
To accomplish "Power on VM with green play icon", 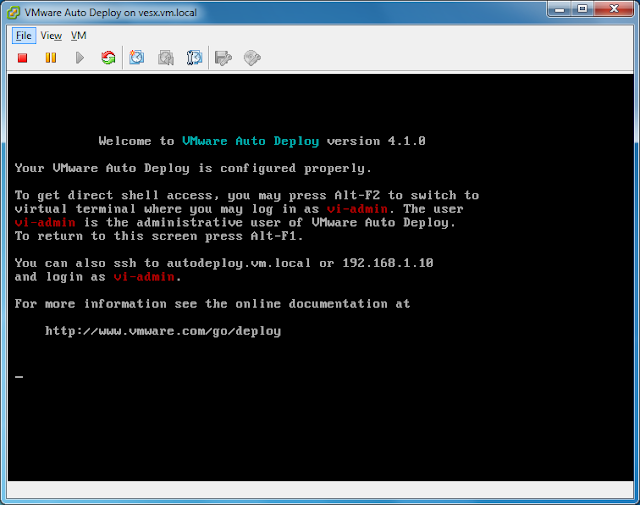I will click(x=80, y=58).
